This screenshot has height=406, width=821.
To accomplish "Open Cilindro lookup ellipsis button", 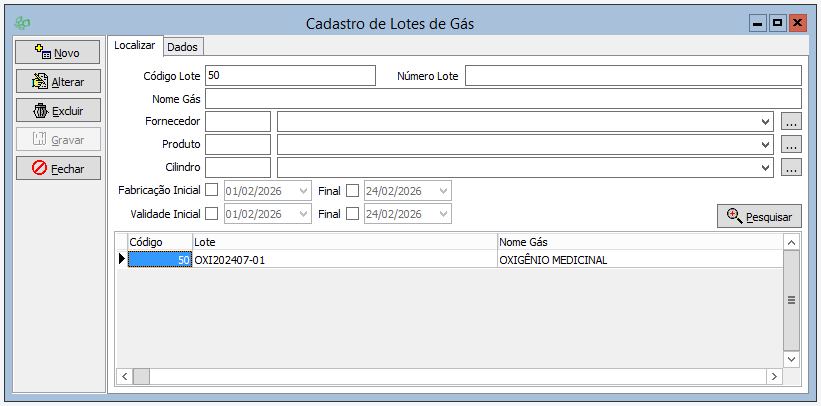I will tap(791, 168).
